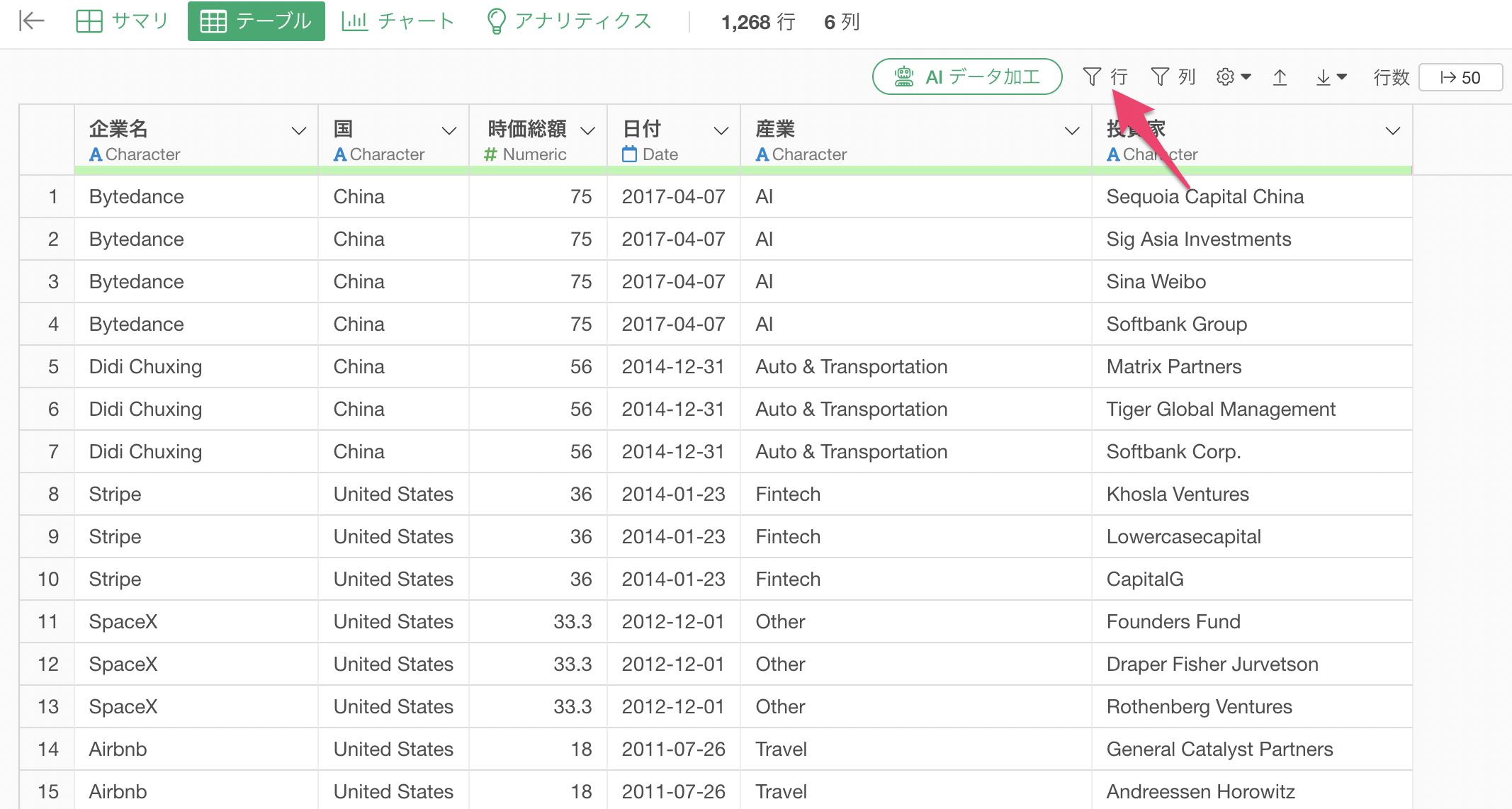This screenshot has width=1512, height=809.
Task: Select General Catalyst Partners cell
Action: [1252, 749]
